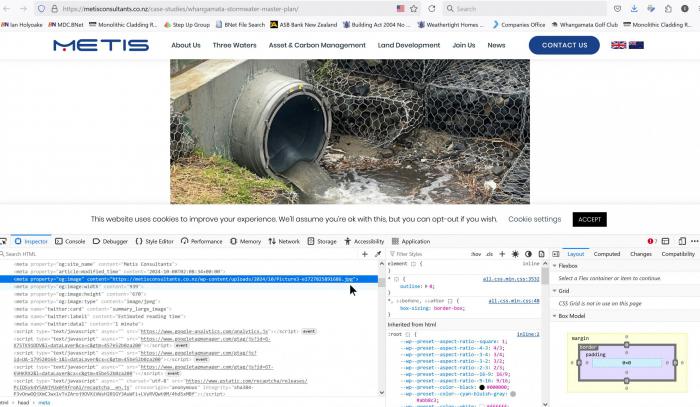This screenshot has height=407, width=700.
Task: Toggle the :hov pseudo-class panel
Action: [476, 254]
